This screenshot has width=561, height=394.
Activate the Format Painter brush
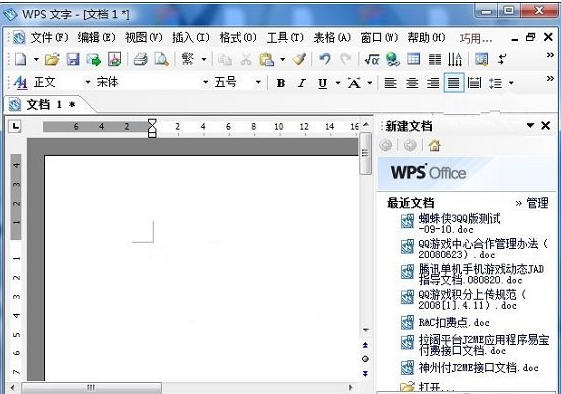click(299, 59)
